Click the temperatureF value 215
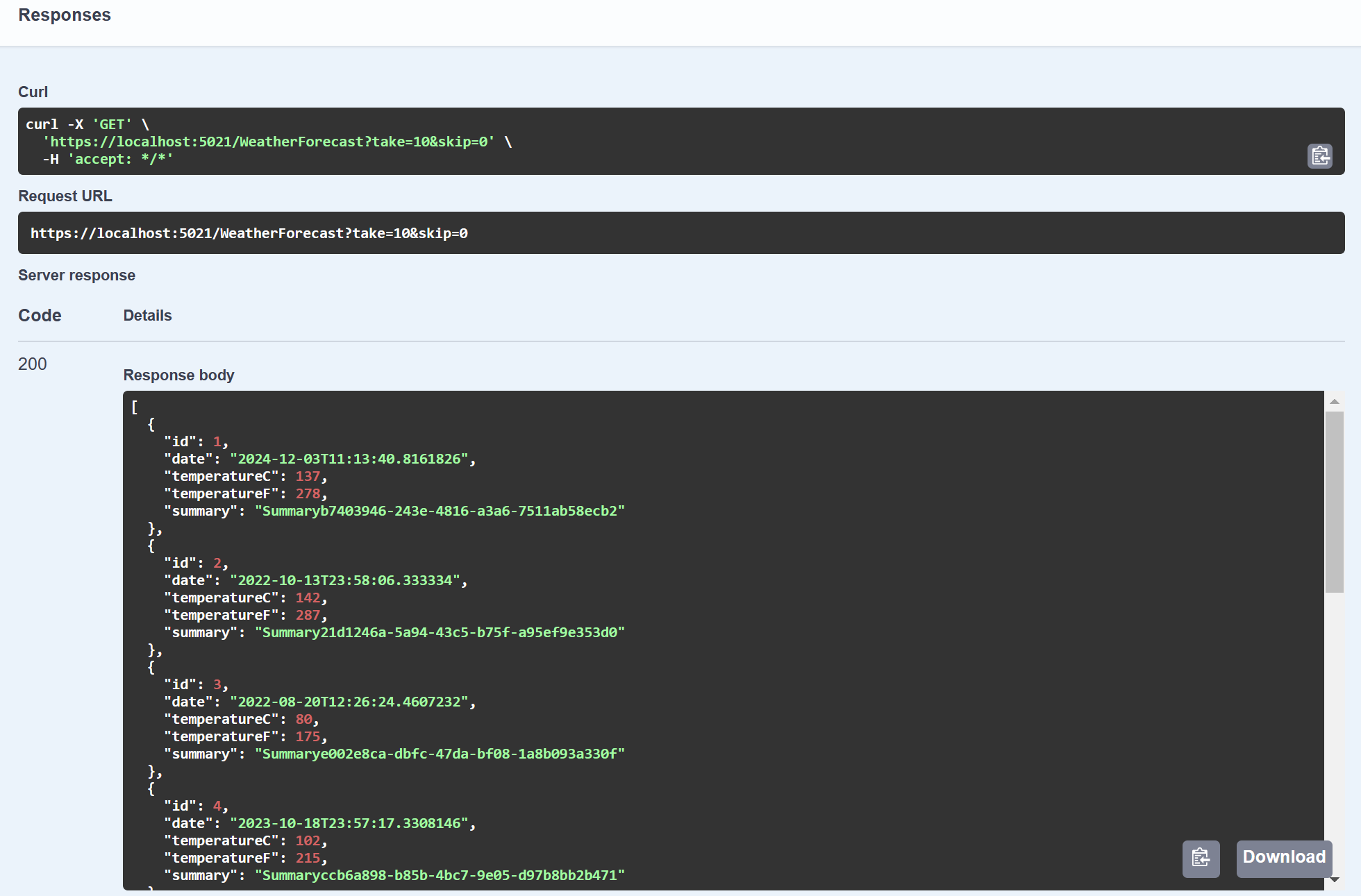This screenshot has width=1361, height=896. [308, 859]
